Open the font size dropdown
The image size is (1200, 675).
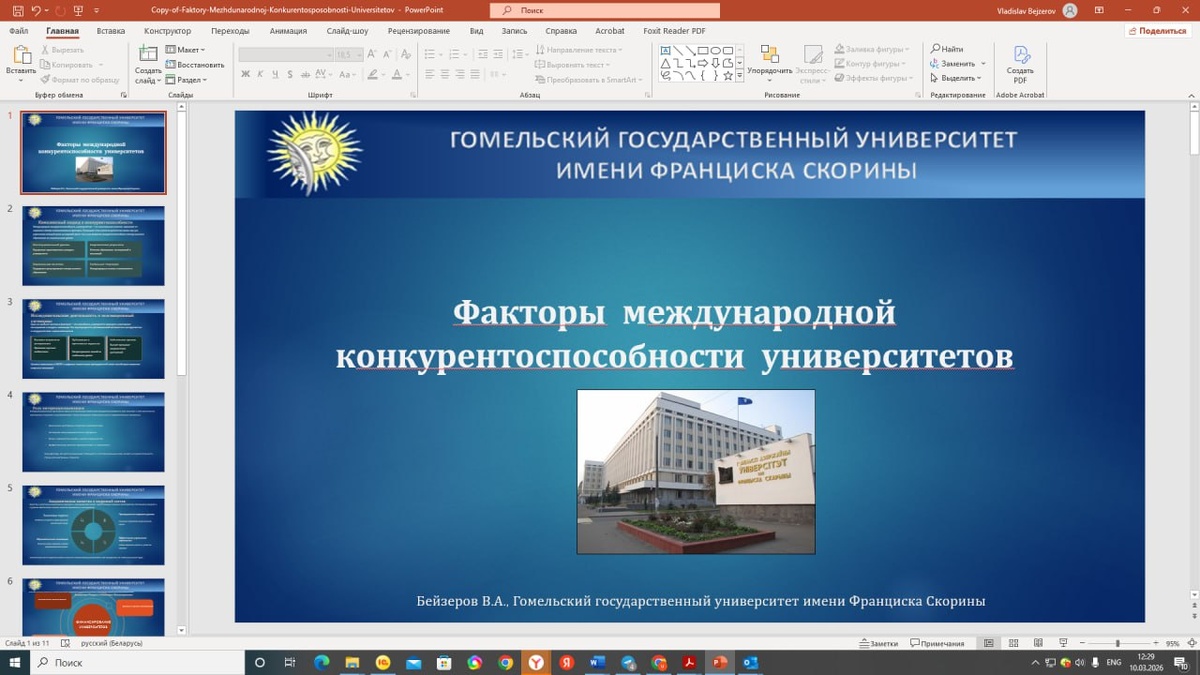pos(359,54)
